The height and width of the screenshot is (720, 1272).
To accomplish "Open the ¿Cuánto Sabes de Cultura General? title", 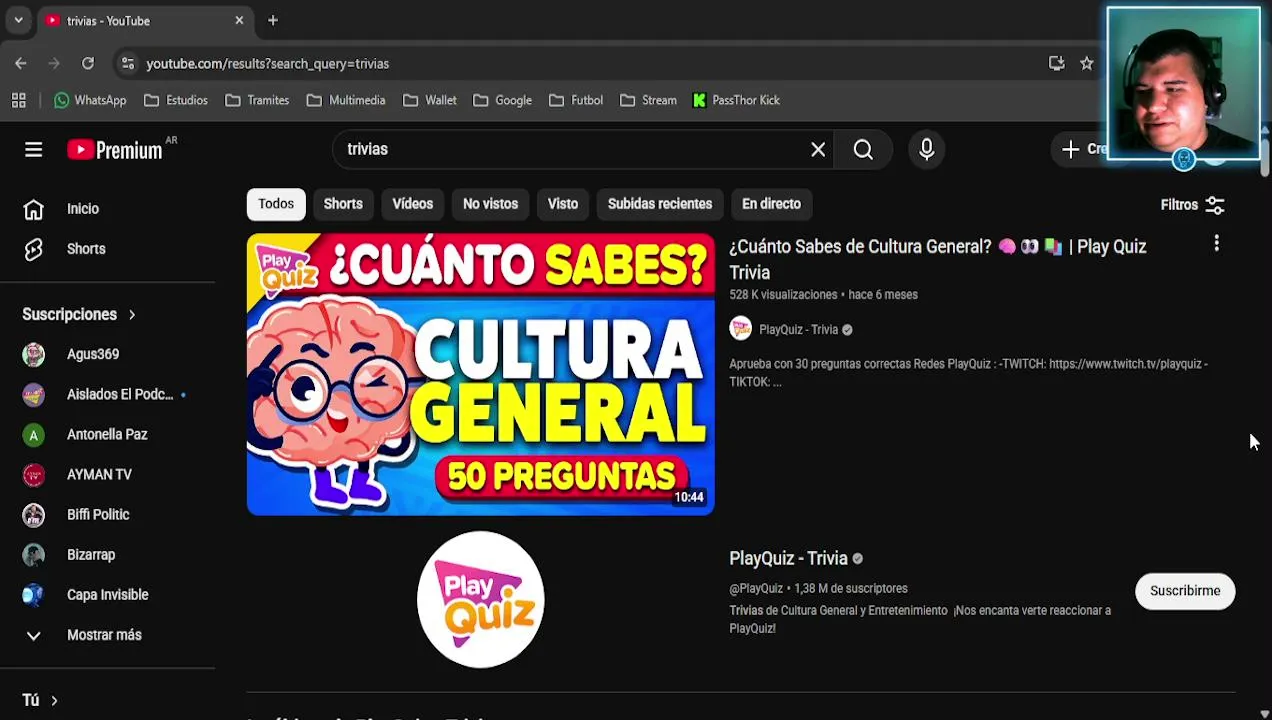I will 937,259.
